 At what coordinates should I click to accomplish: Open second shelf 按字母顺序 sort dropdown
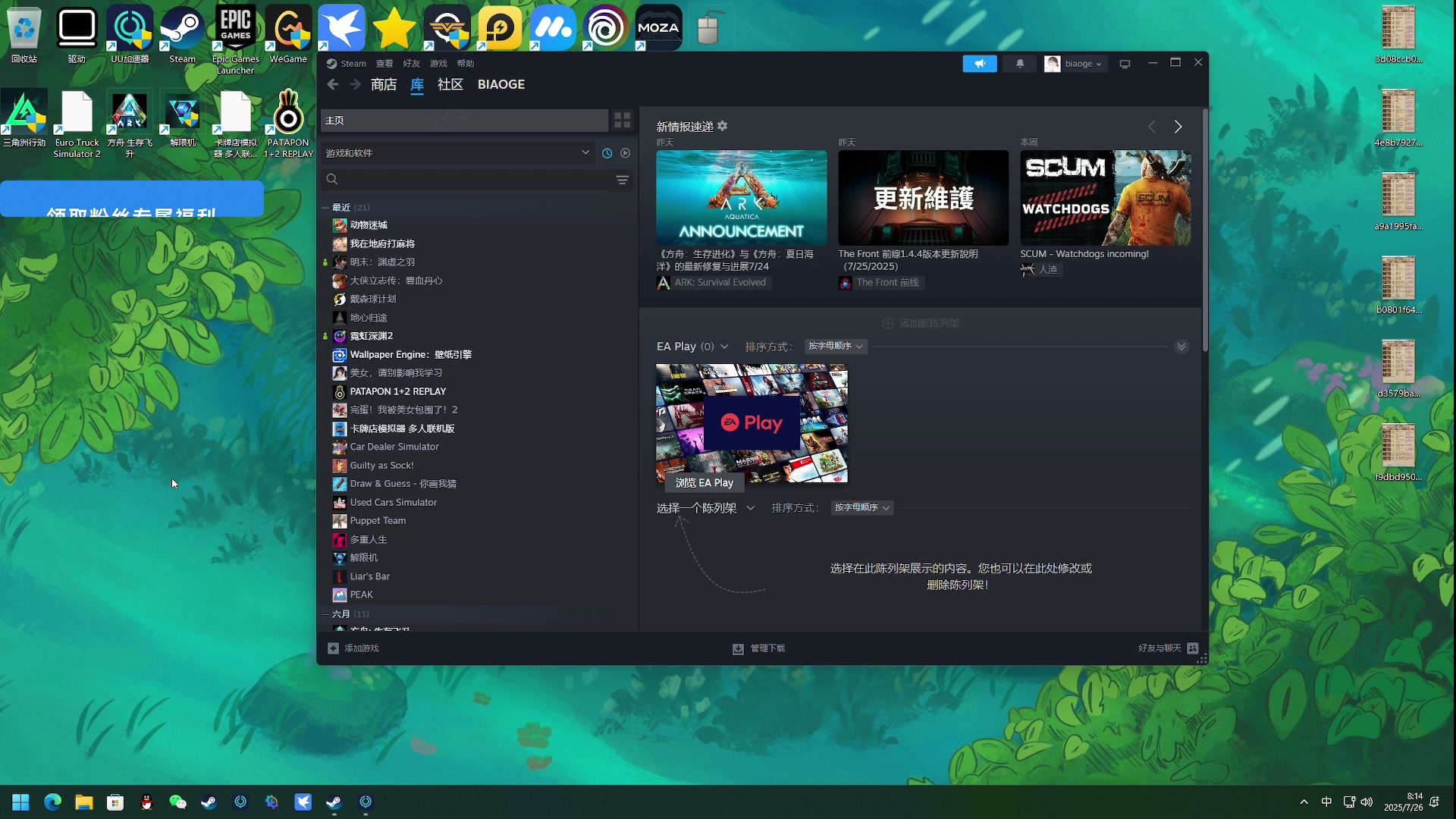coord(862,507)
